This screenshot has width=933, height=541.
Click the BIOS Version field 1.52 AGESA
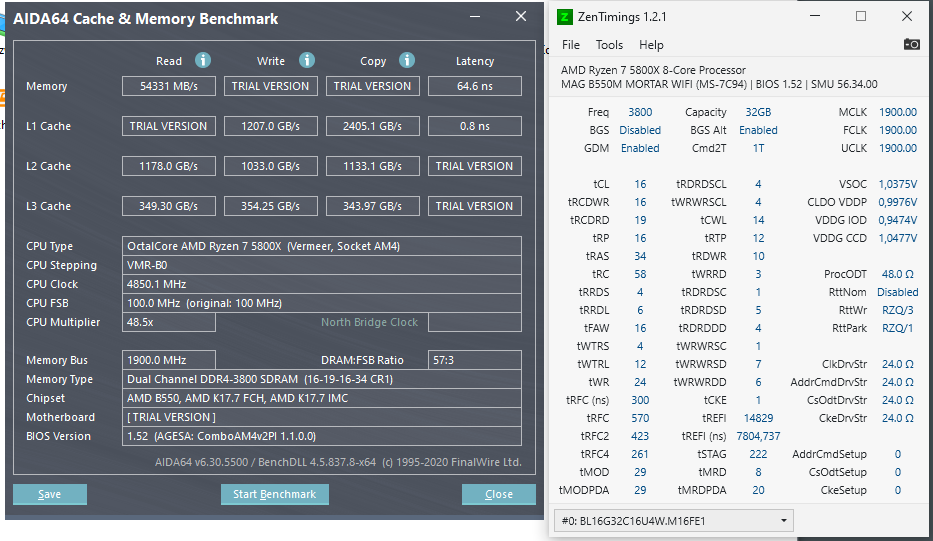pyautogui.click(x=322, y=436)
